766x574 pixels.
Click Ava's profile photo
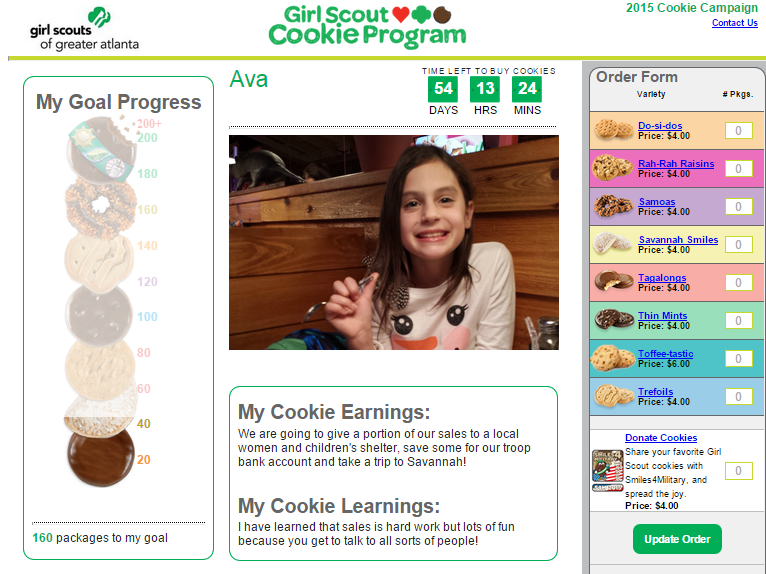coord(394,242)
